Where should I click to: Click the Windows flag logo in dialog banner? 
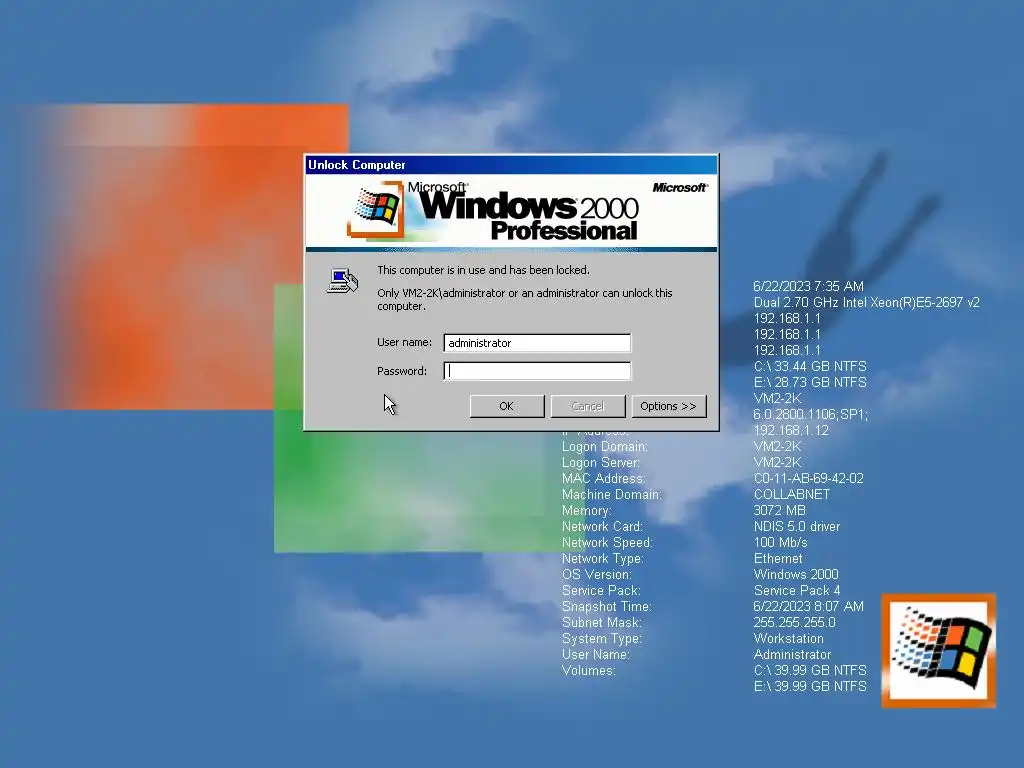(x=375, y=209)
